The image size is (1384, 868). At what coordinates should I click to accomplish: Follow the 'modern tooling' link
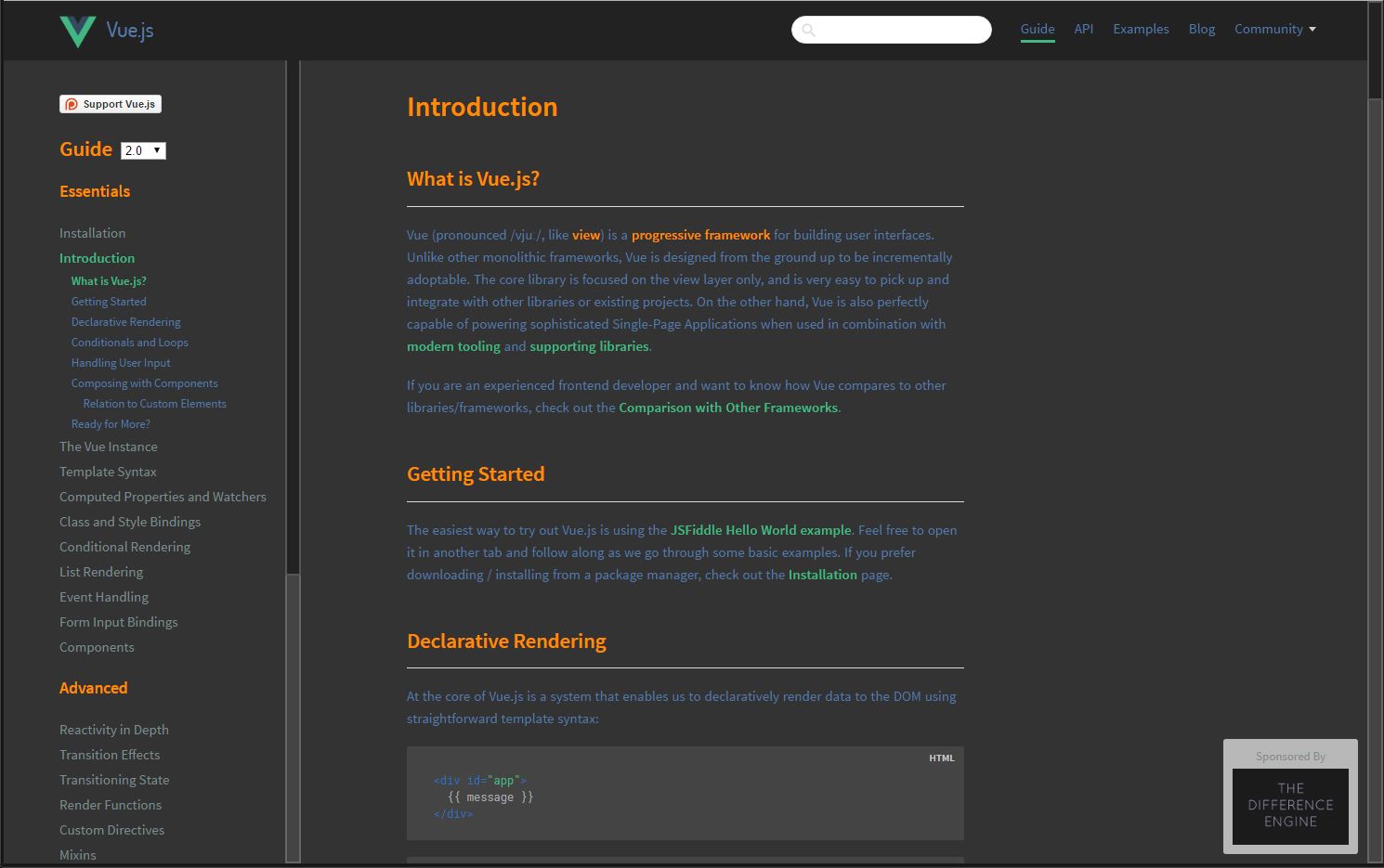point(453,346)
